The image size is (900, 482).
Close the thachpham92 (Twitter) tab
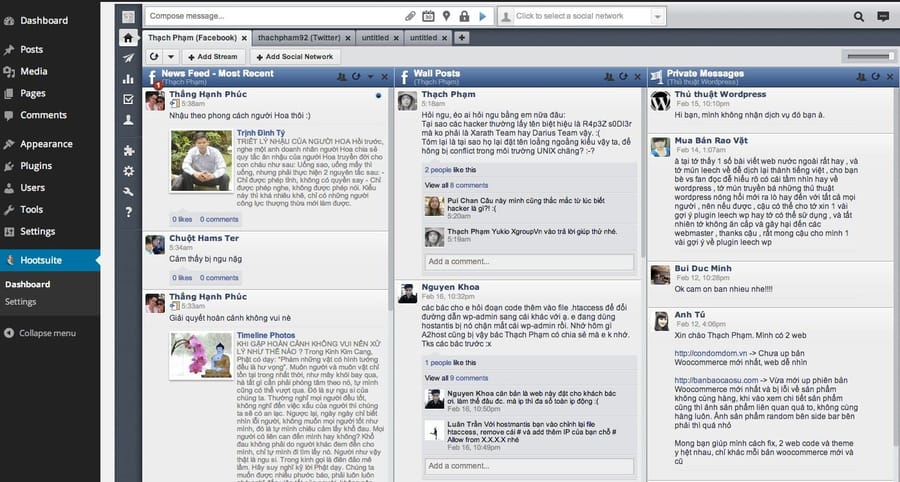348,38
